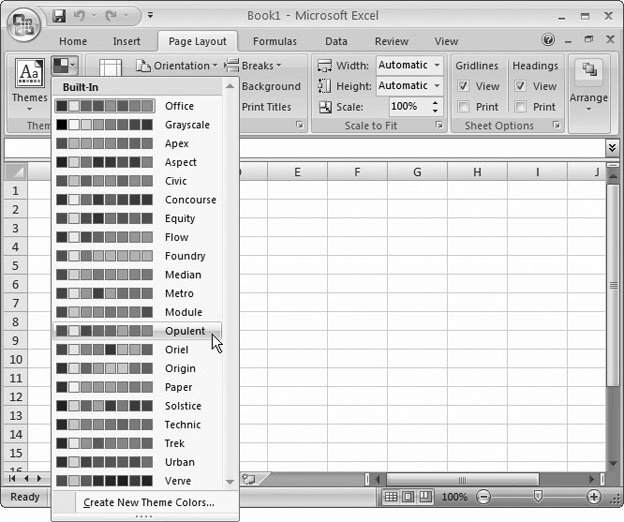624x522 pixels.
Task: Click the Print Titles button
Action: coord(265,107)
